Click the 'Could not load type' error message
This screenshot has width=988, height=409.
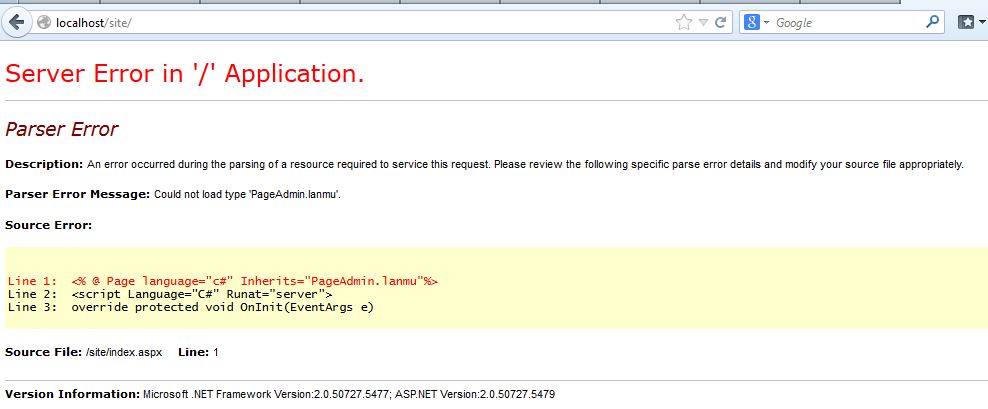(247, 194)
